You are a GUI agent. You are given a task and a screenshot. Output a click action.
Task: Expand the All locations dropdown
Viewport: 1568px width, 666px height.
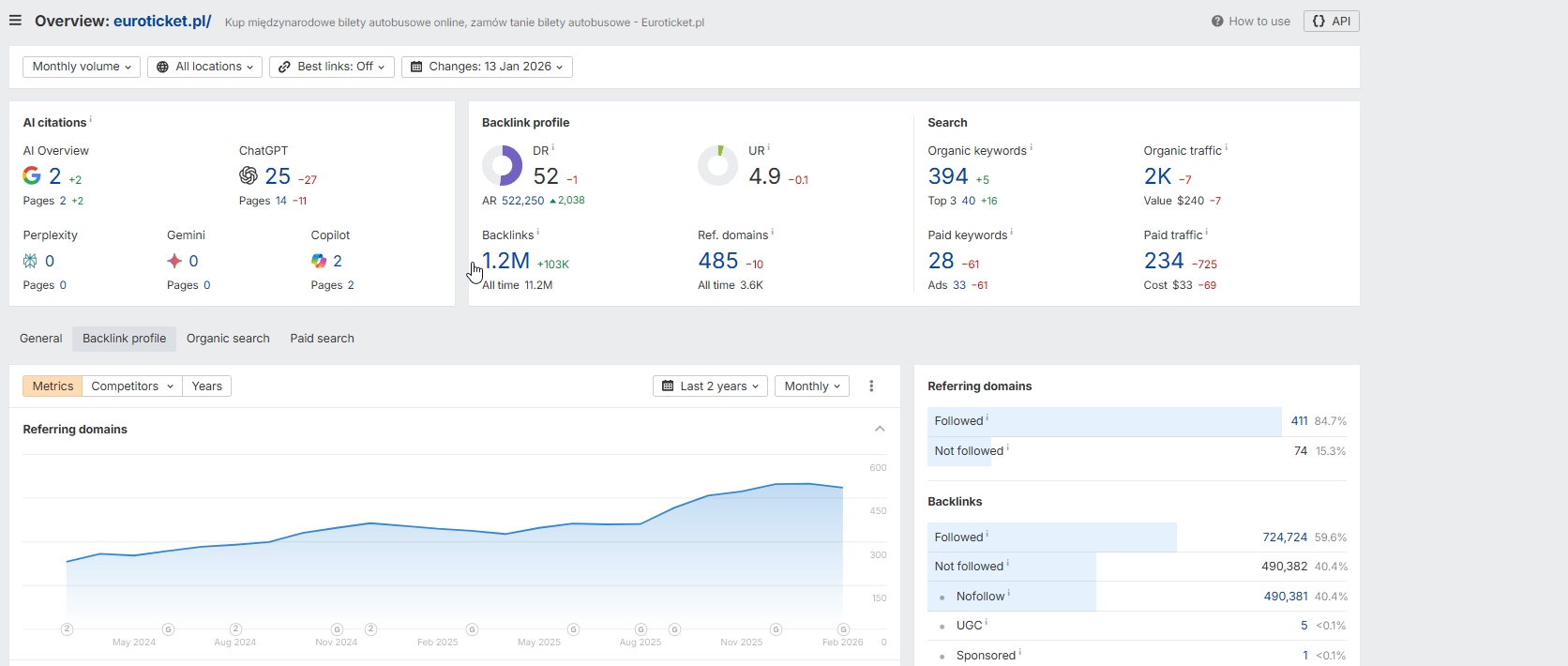pos(204,67)
